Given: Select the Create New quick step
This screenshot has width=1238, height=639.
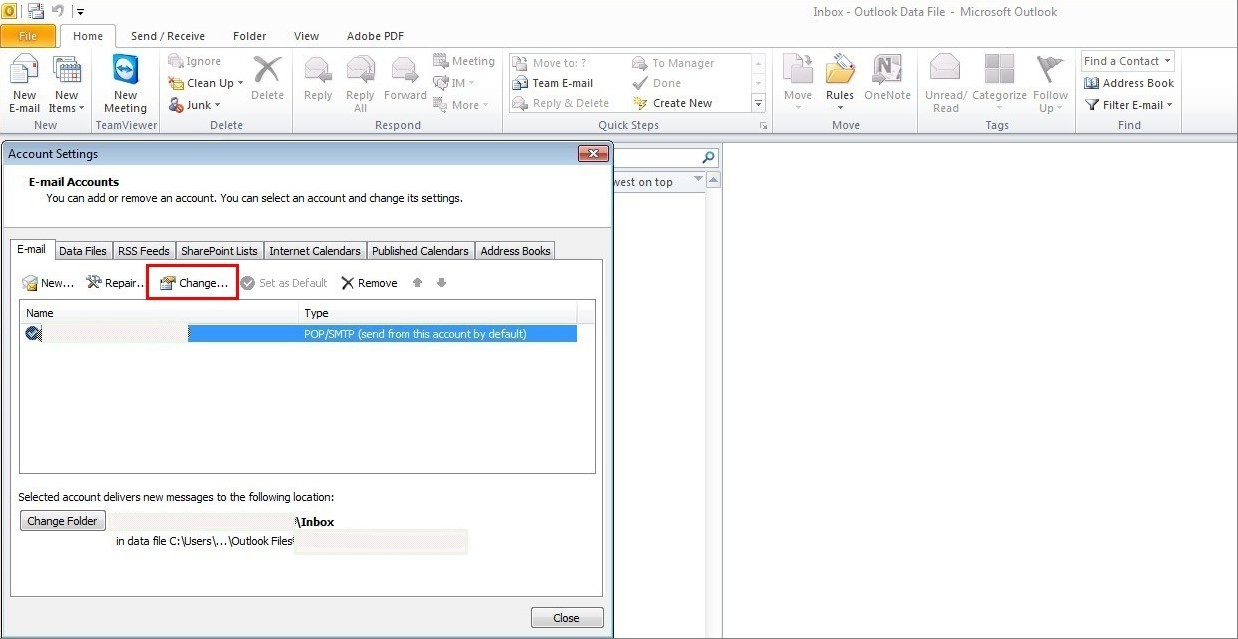Looking at the screenshot, I should [x=672, y=103].
